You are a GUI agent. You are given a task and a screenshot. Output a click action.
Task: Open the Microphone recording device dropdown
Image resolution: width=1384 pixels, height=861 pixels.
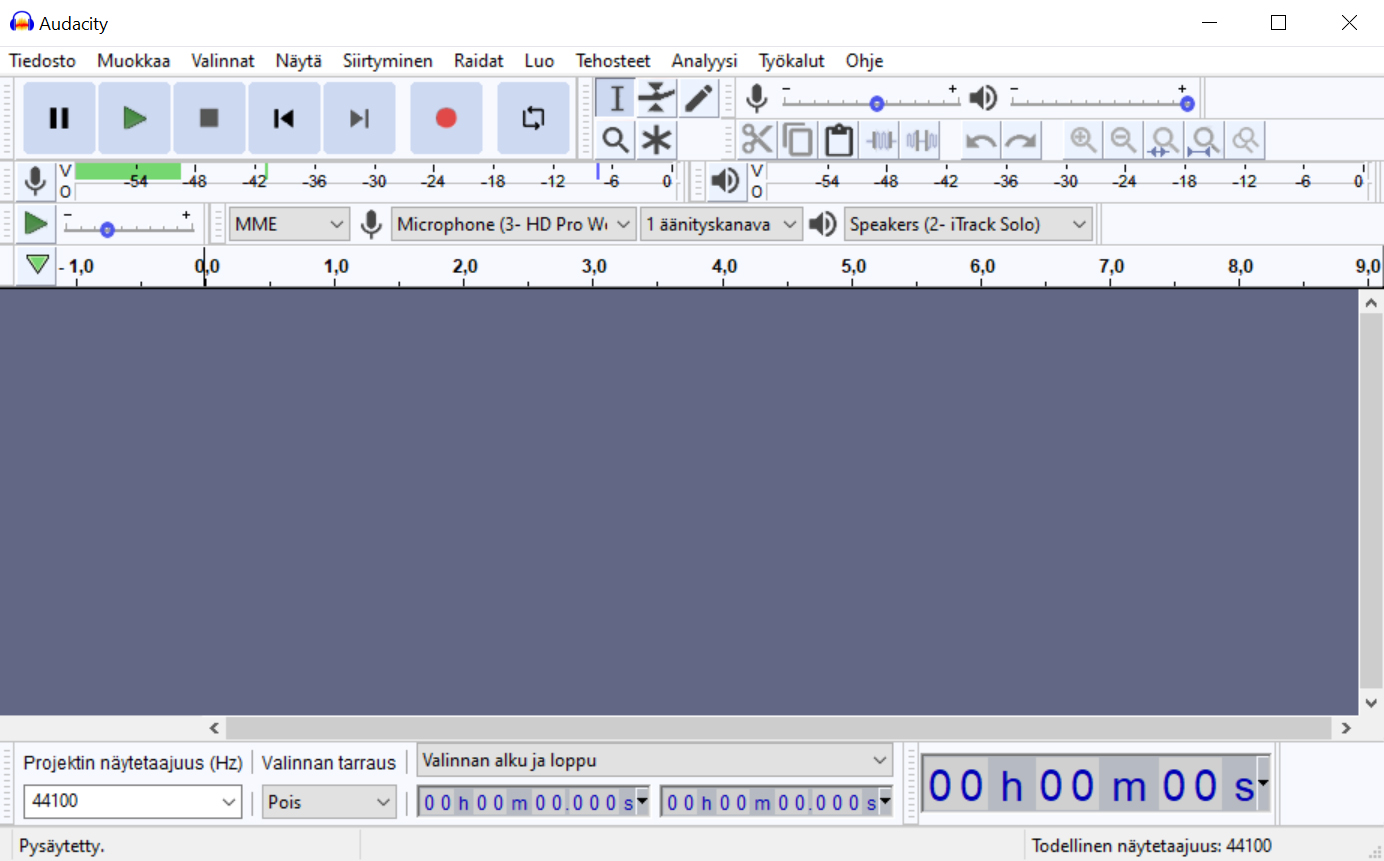coord(513,225)
